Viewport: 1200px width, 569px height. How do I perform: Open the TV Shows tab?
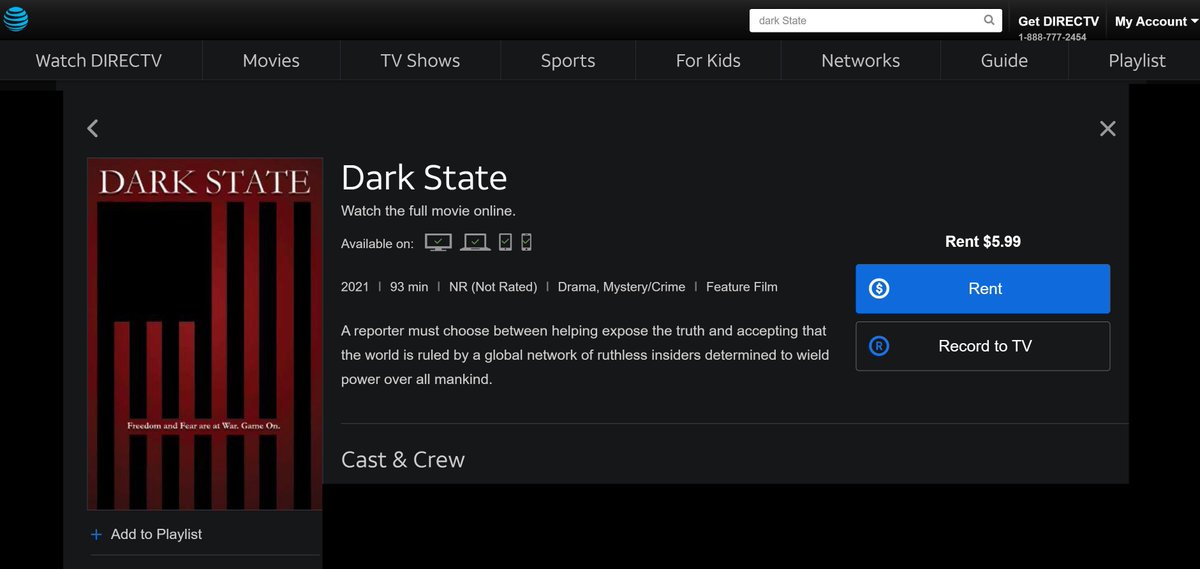tap(420, 60)
